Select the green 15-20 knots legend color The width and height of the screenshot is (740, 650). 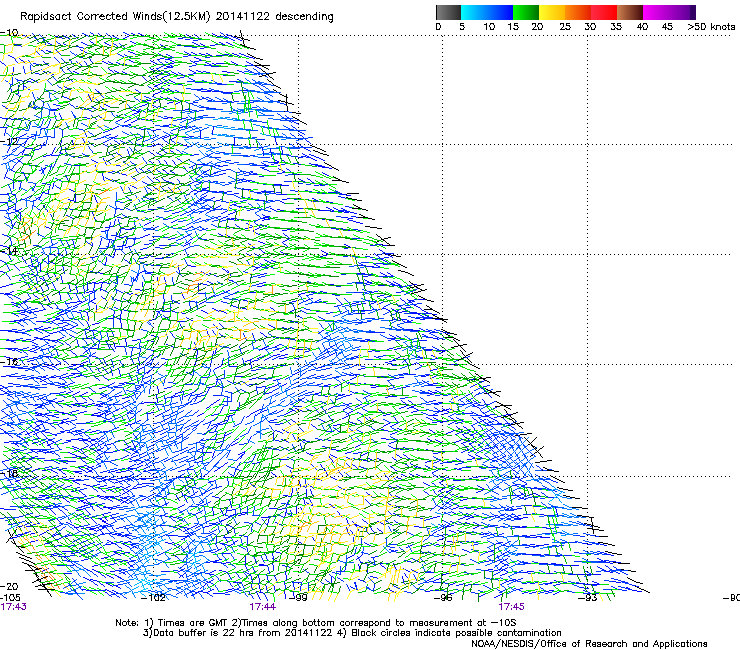[526, 12]
